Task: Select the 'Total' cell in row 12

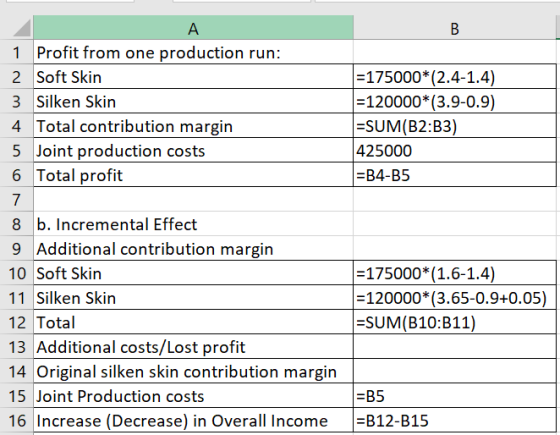Action: pos(193,322)
